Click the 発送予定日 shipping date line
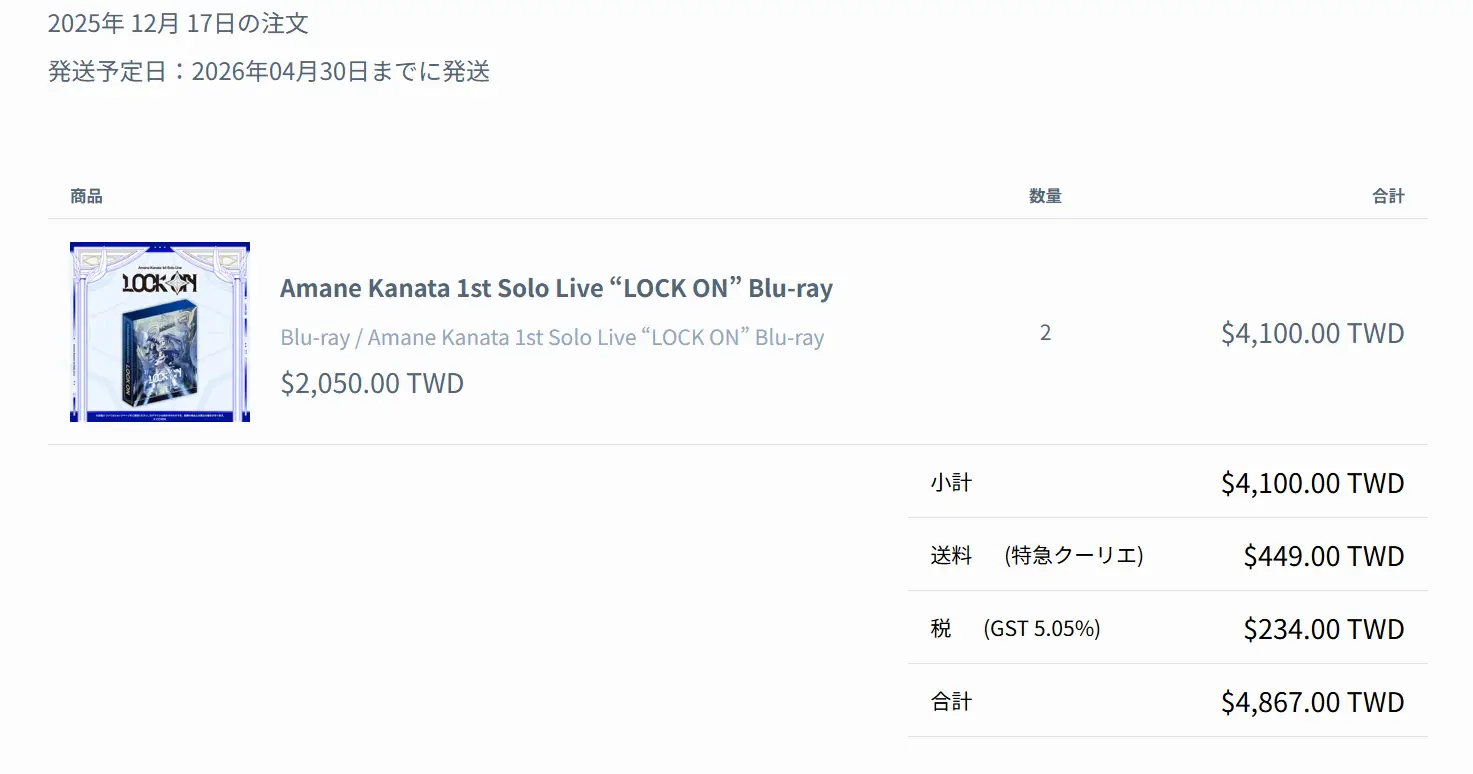Image resolution: width=1473 pixels, height=774 pixels. [x=269, y=72]
